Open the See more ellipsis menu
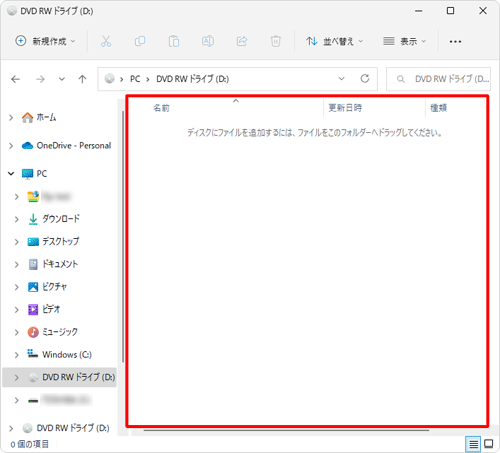 455,42
